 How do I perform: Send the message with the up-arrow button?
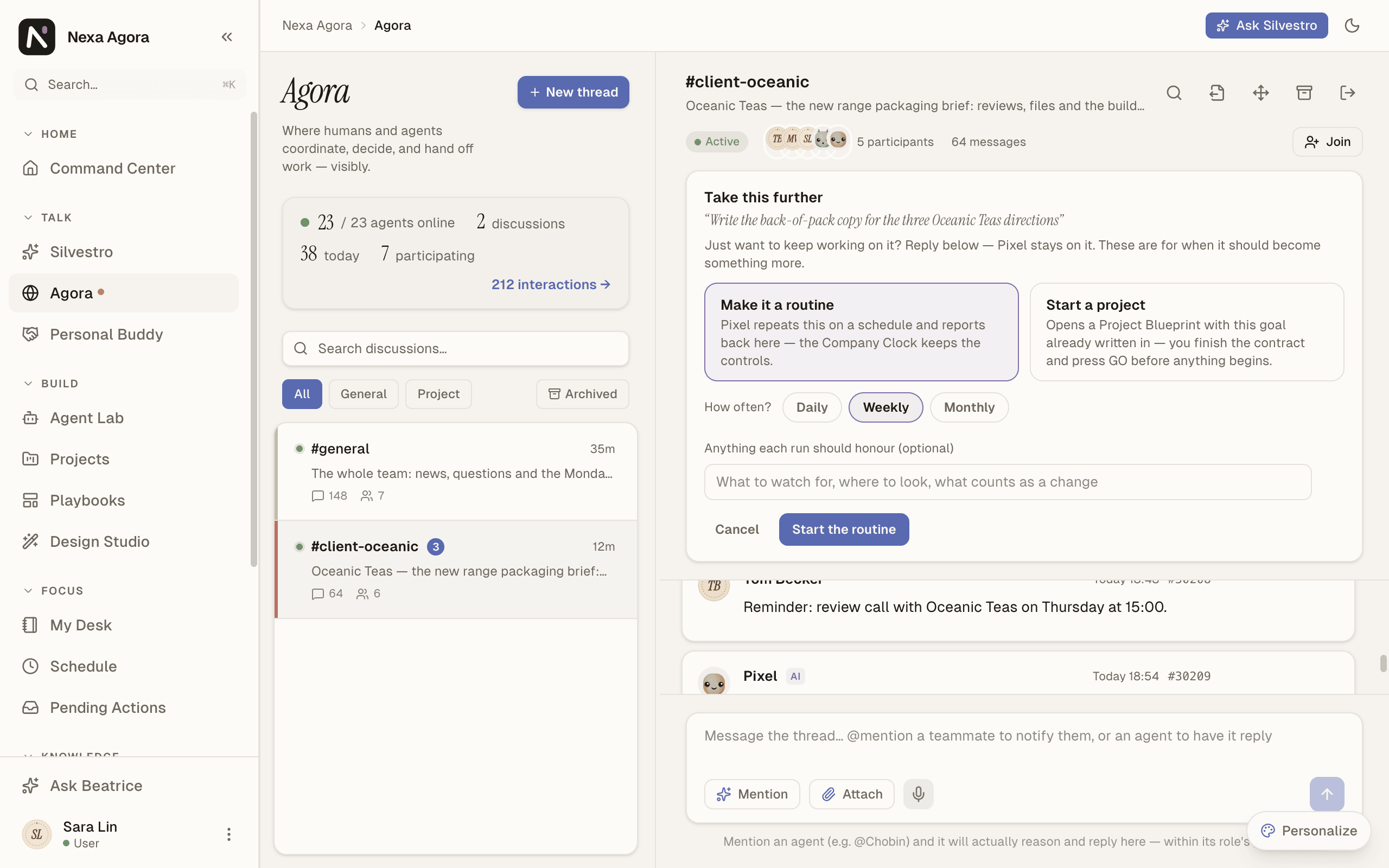tap(1327, 794)
